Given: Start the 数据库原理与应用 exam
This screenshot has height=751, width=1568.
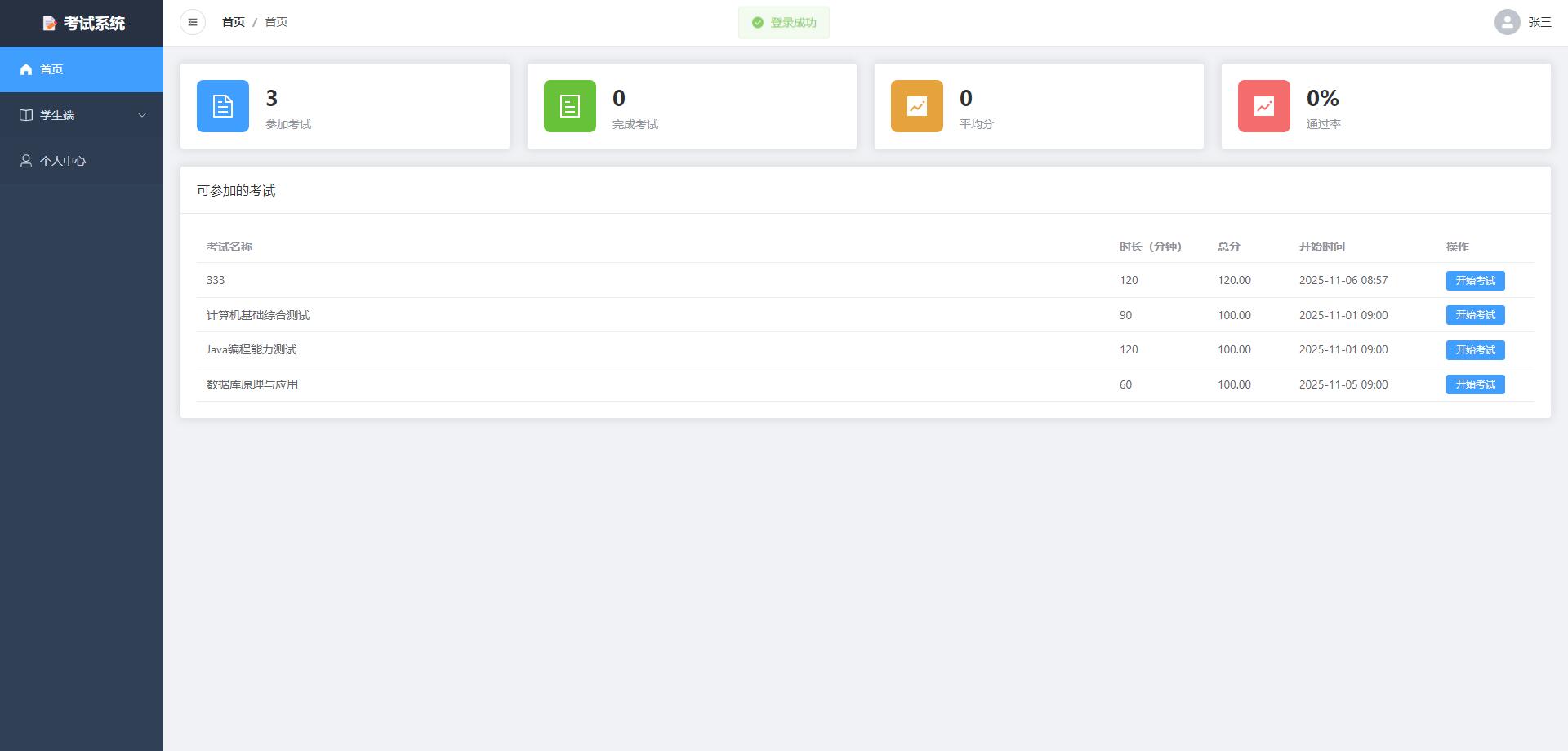Looking at the screenshot, I should [1475, 384].
